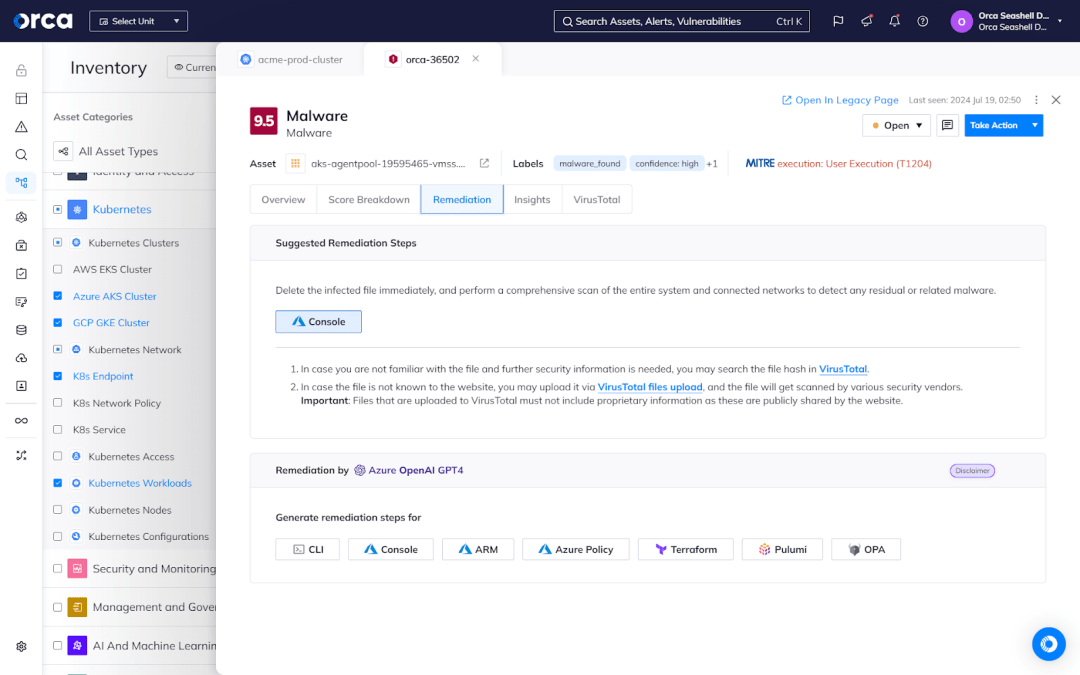The width and height of the screenshot is (1080, 675).
Task: Check the Management and Governance checkbox
Action: point(58,608)
